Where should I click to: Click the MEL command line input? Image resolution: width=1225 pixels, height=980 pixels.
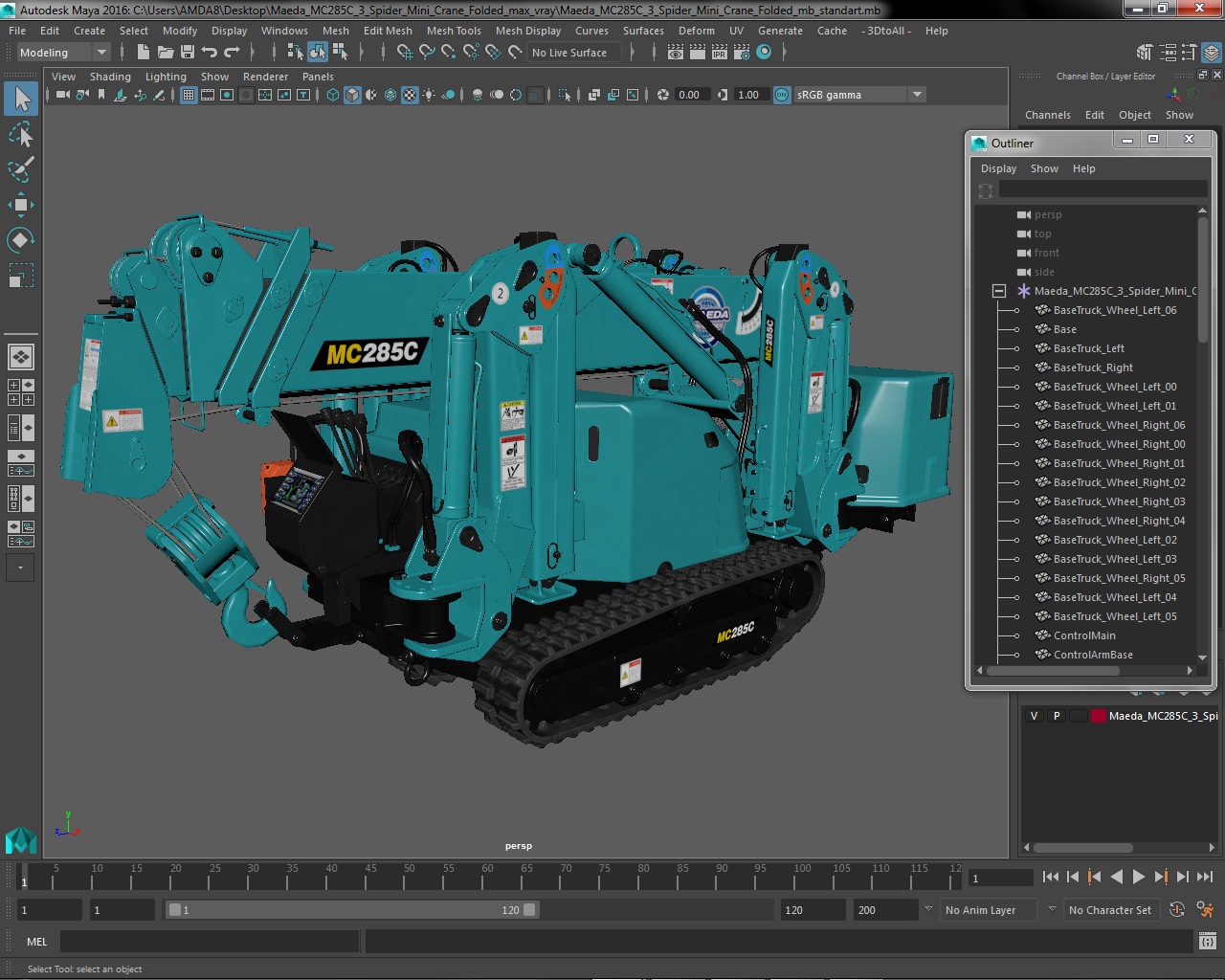point(210,942)
